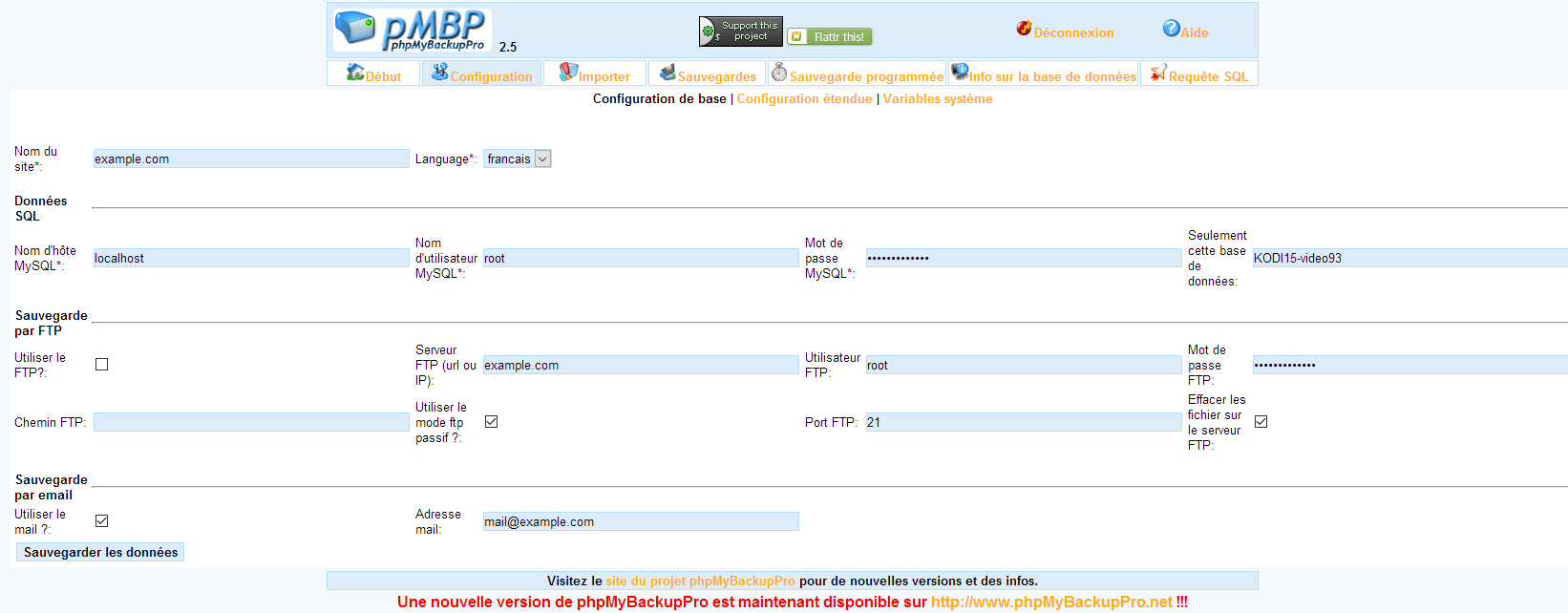Viewport: 1568px width, 613px height.
Task: Open the Configuration tab
Action: coord(481,74)
